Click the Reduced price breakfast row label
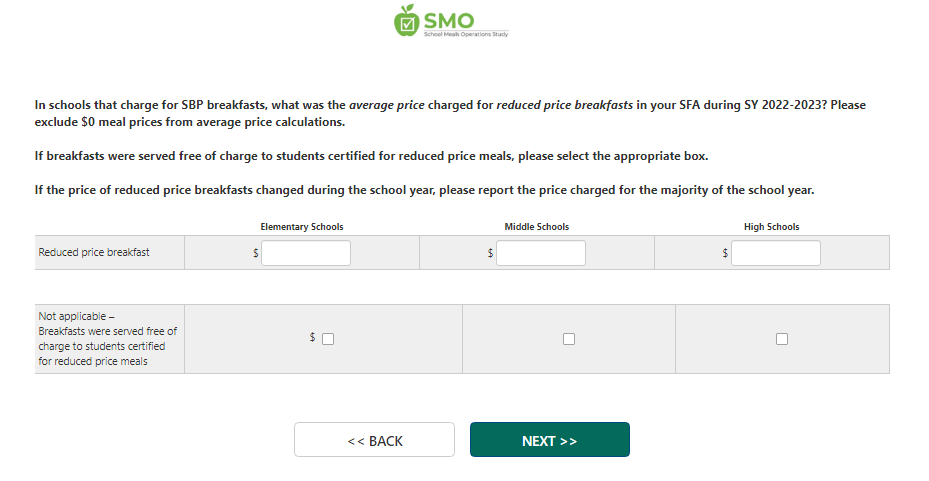The image size is (929, 481). tap(94, 253)
